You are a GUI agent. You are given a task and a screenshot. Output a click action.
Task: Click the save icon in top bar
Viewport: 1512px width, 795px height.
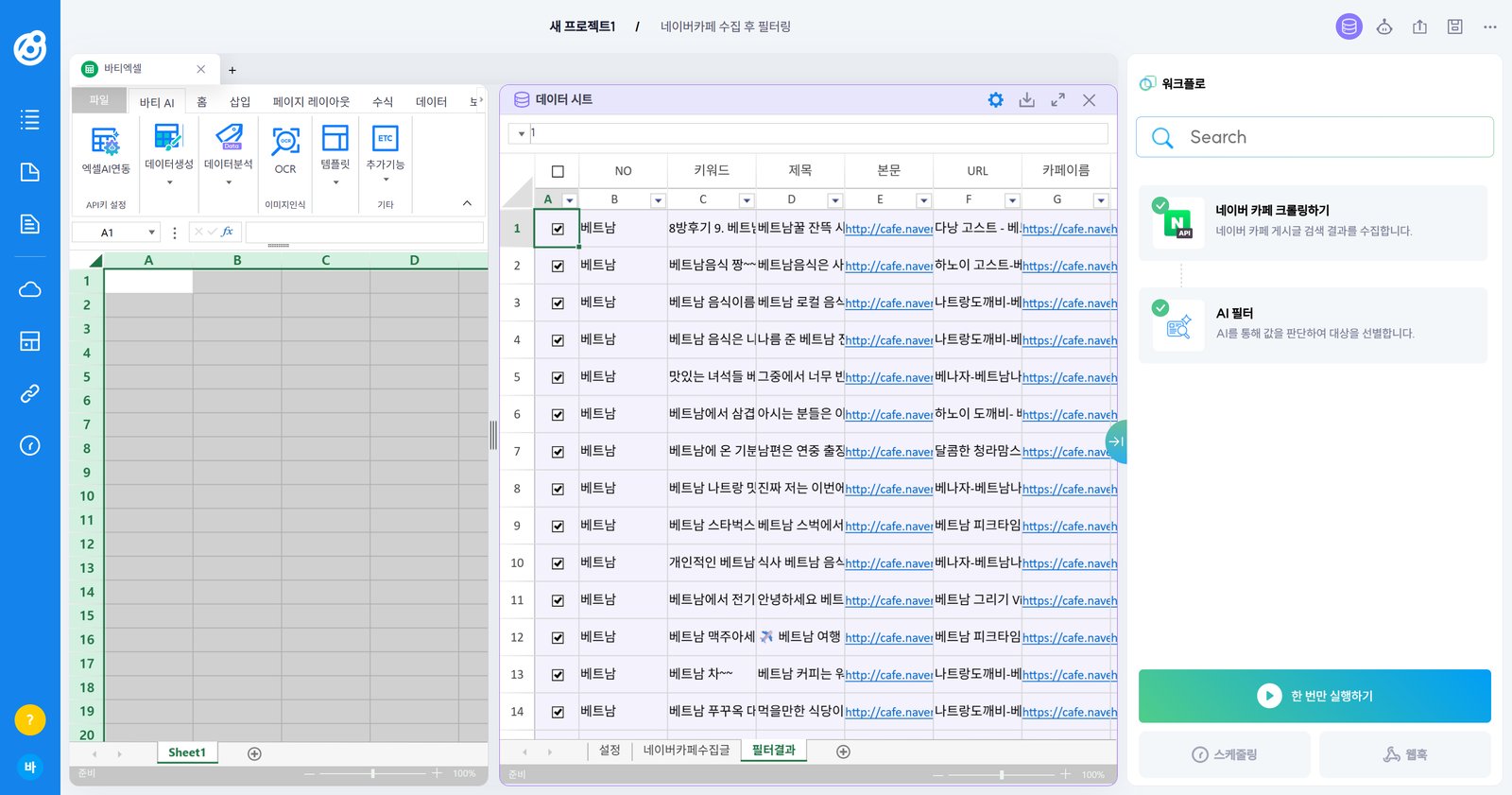click(1455, 26)
